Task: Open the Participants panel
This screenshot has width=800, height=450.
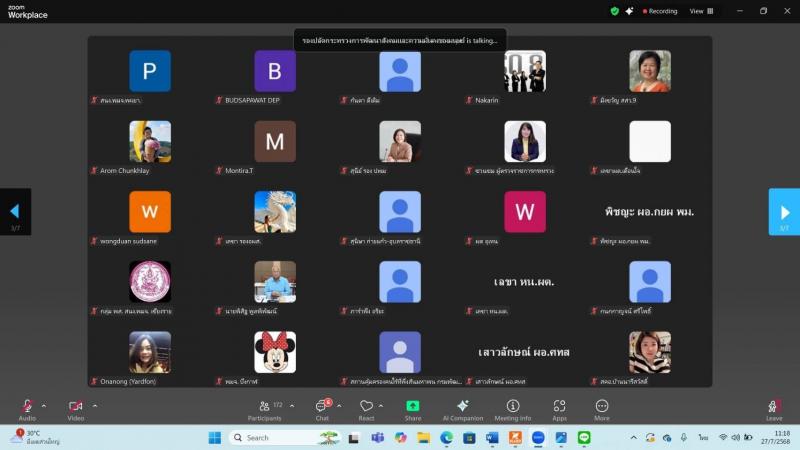Action: 264,410
